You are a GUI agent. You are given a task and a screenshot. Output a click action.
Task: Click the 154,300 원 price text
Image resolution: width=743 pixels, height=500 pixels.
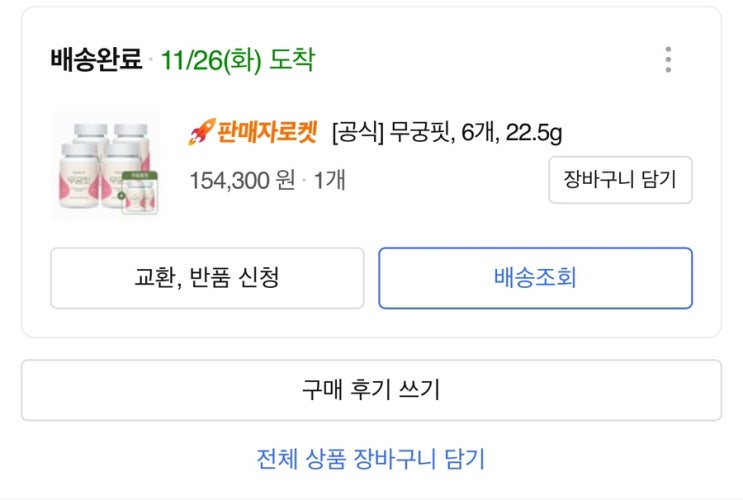(x=242, y=181)
